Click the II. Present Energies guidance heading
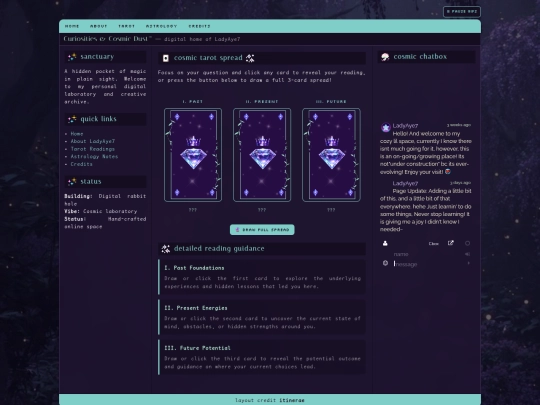This screenshot has height=405, width=540. coord(196,308)
